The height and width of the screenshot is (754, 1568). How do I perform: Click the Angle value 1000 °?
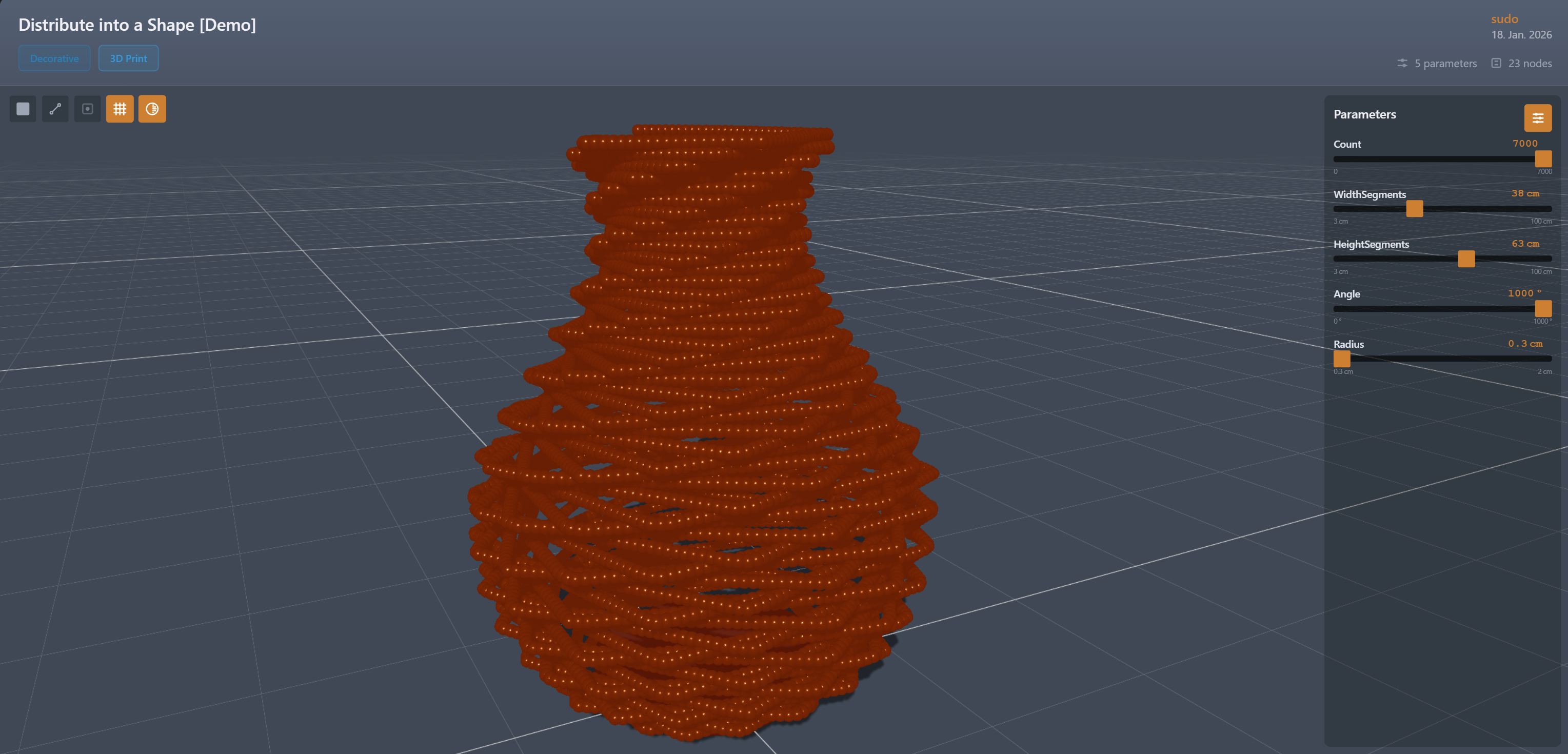[1525, 293]
